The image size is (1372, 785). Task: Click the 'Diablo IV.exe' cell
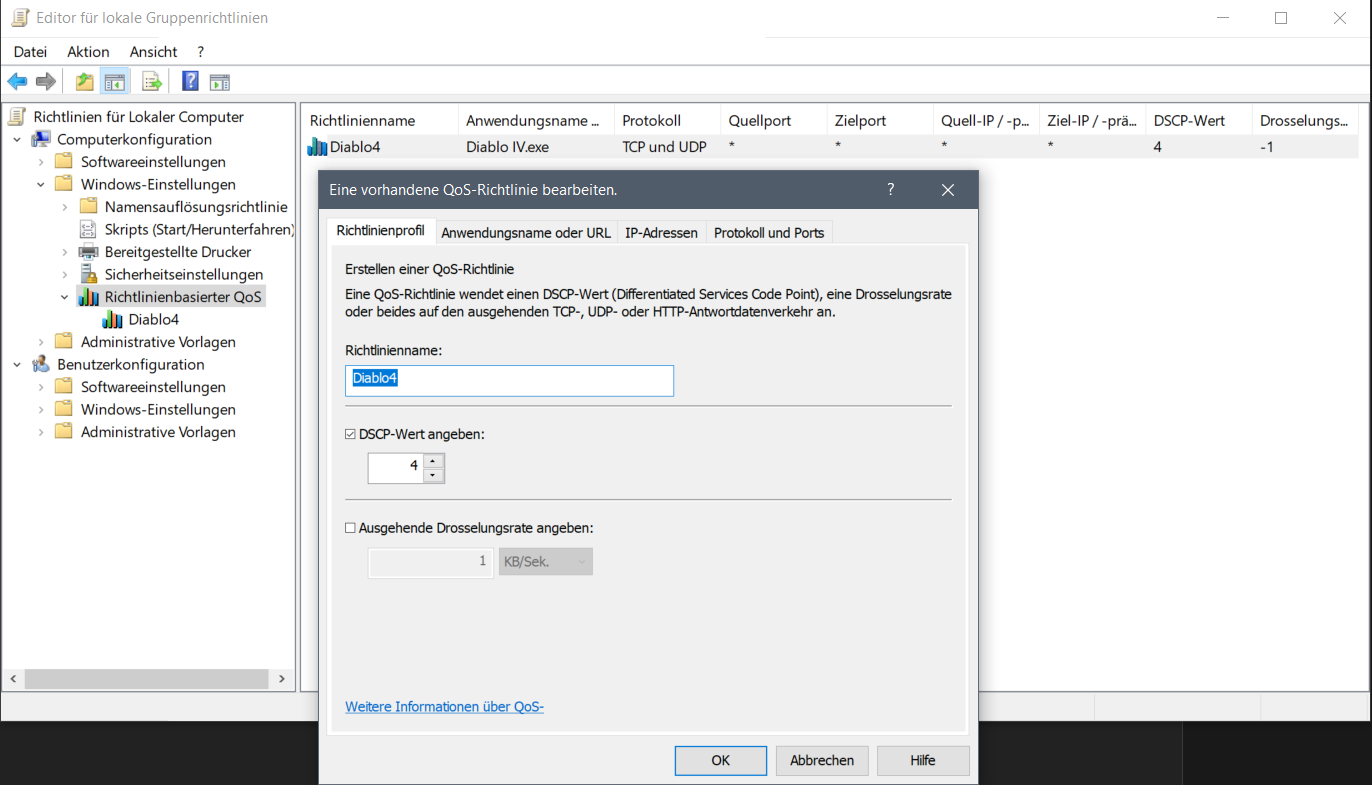(507, 147)
